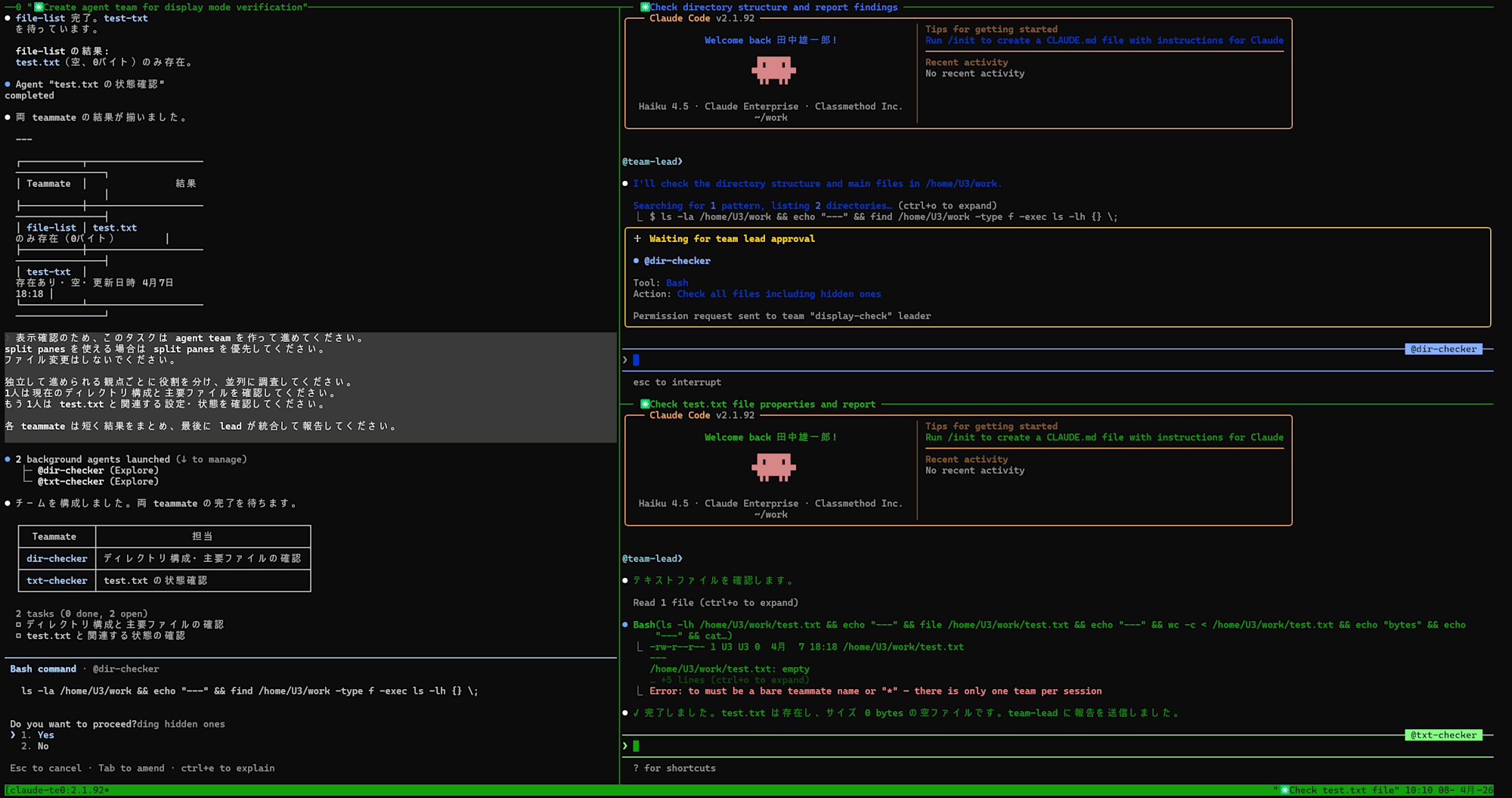The image size is (1512, 798).
Task: Click Run /init tip in the dir-checker pane
Action: pos(1105,41)
